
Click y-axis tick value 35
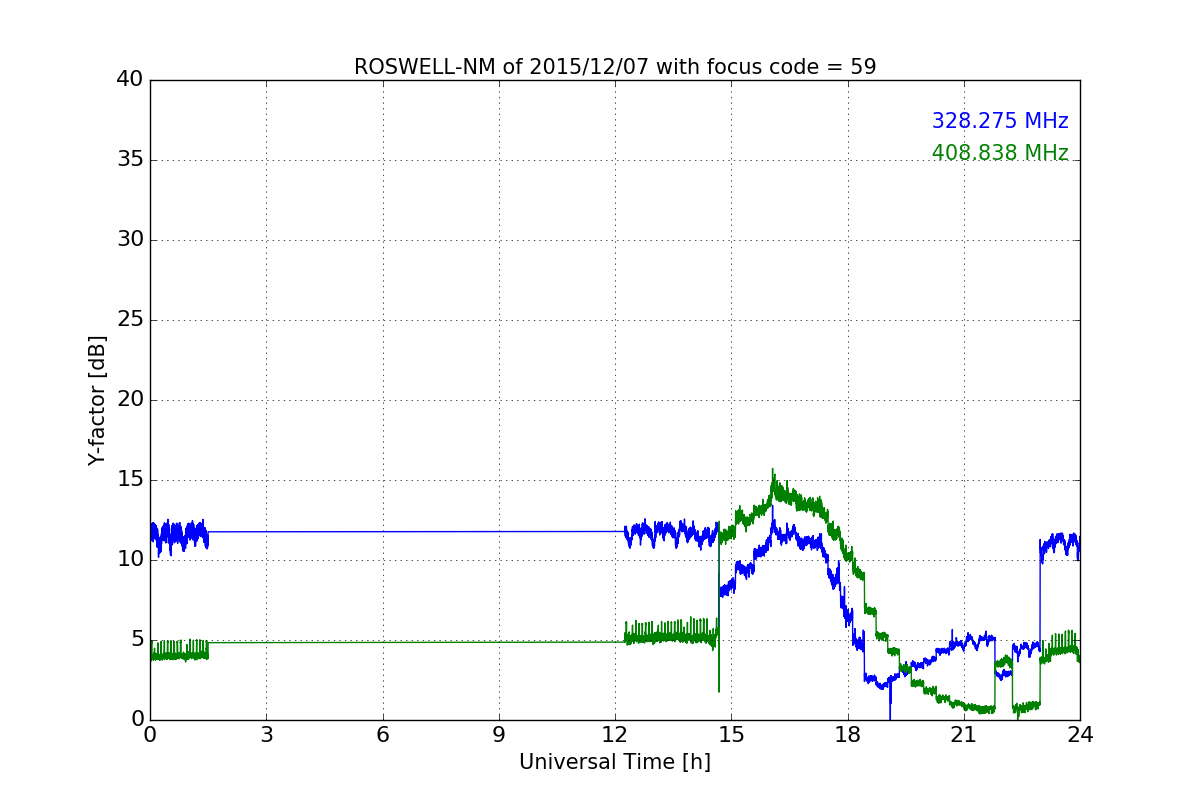click(130, 160)
